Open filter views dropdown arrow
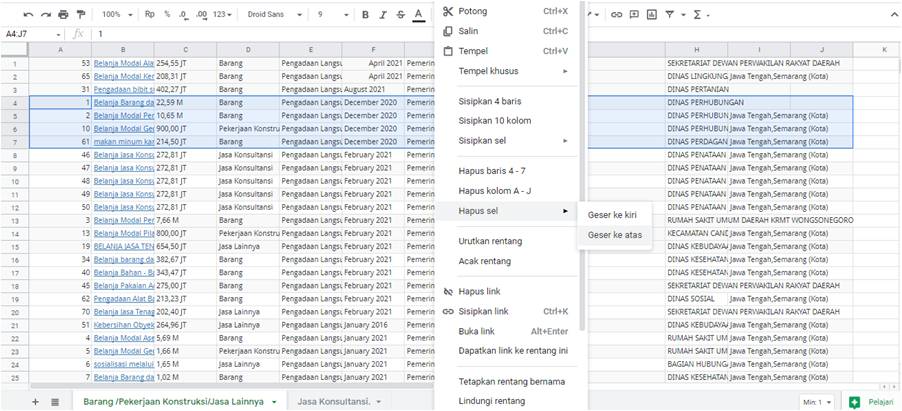The image size is (902, 411). coord(683,15)
